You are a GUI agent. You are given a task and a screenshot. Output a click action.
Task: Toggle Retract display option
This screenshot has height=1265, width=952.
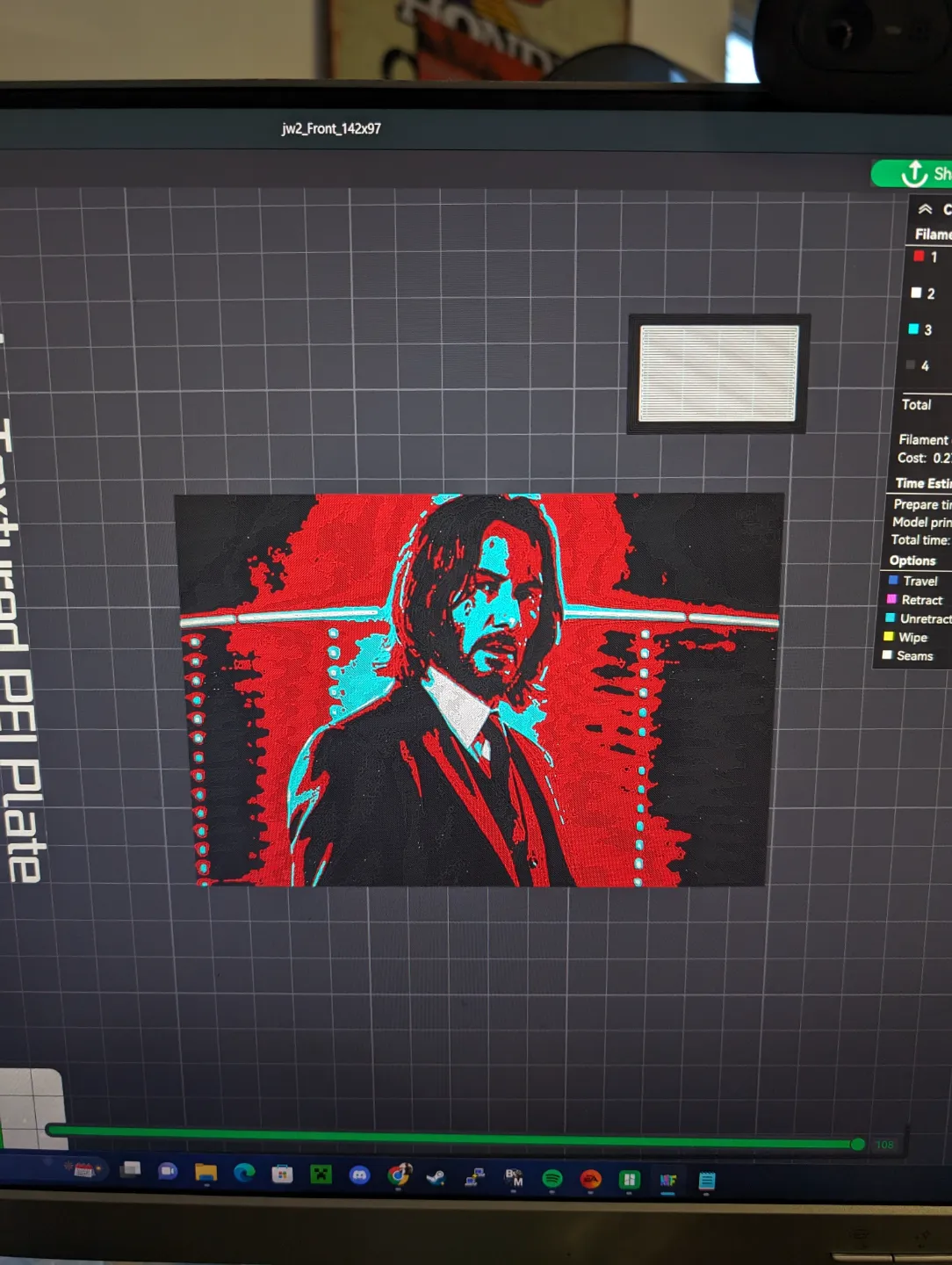pos(892,599)
